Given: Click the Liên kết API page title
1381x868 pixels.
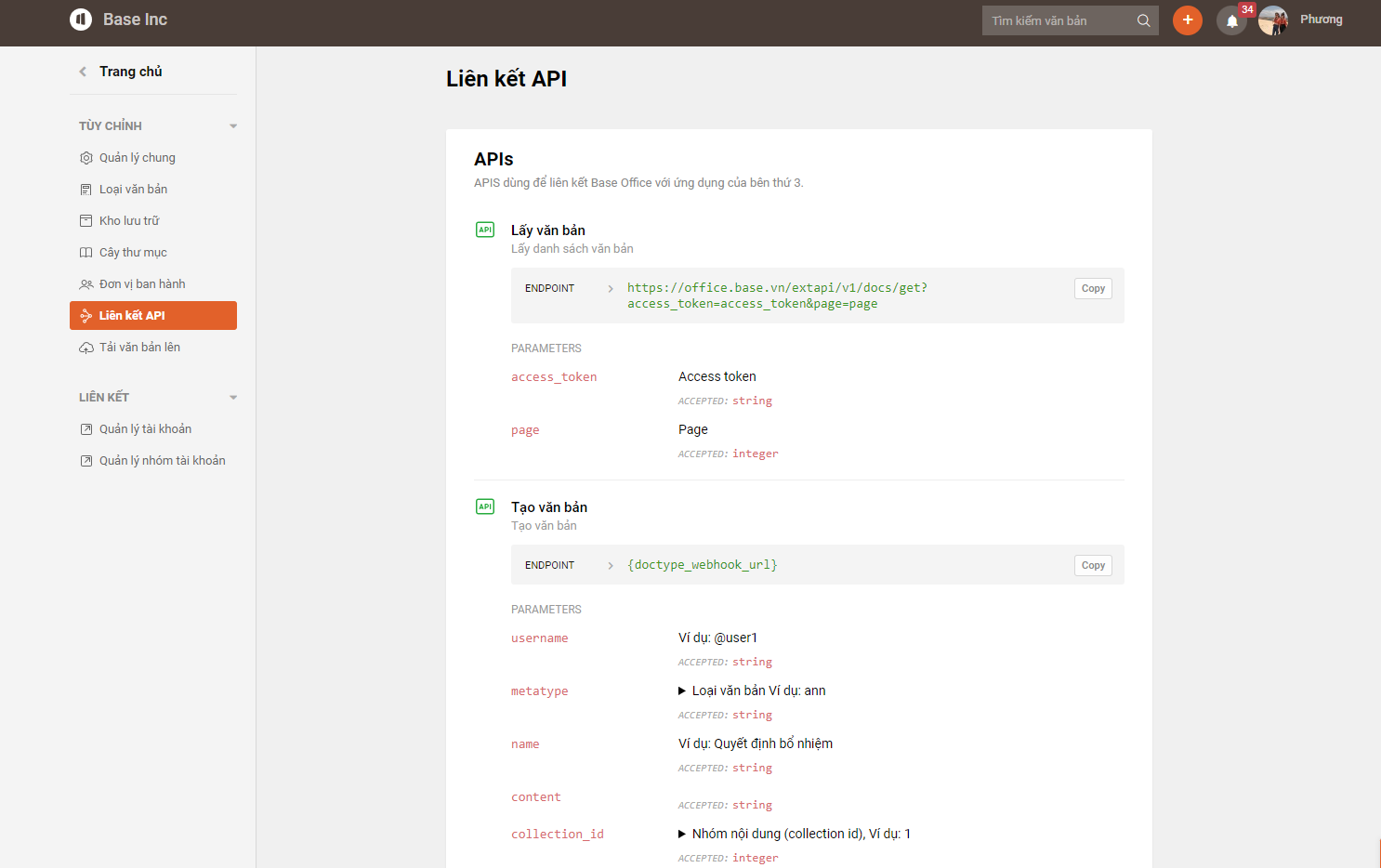Looking at the screenshot, I should click(506, 79).
